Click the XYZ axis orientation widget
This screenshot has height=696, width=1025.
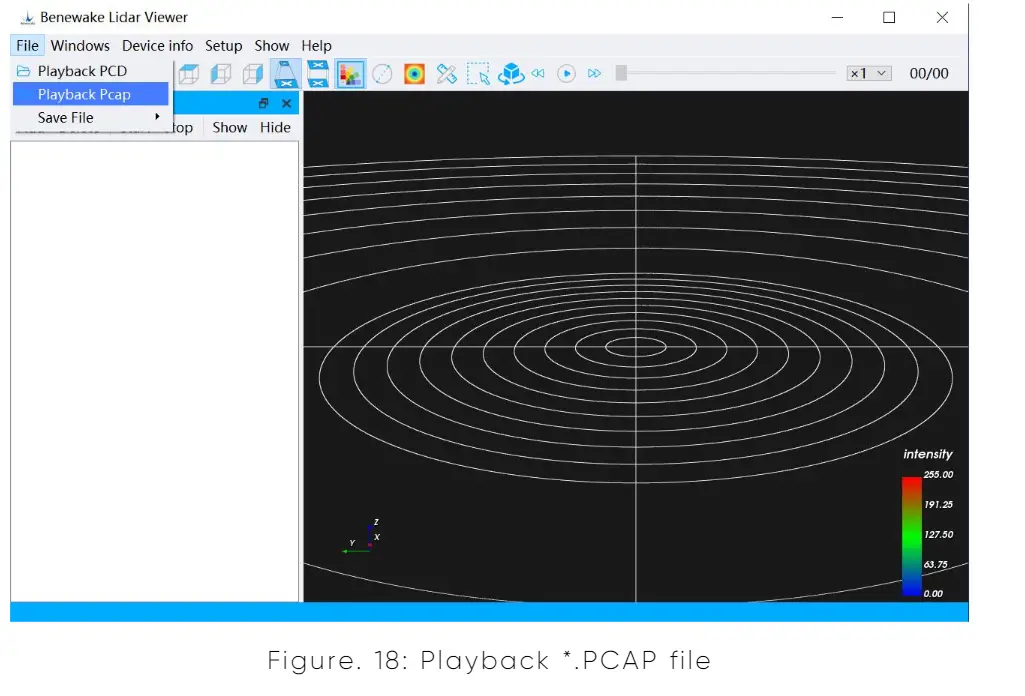(x=361, y=537)
